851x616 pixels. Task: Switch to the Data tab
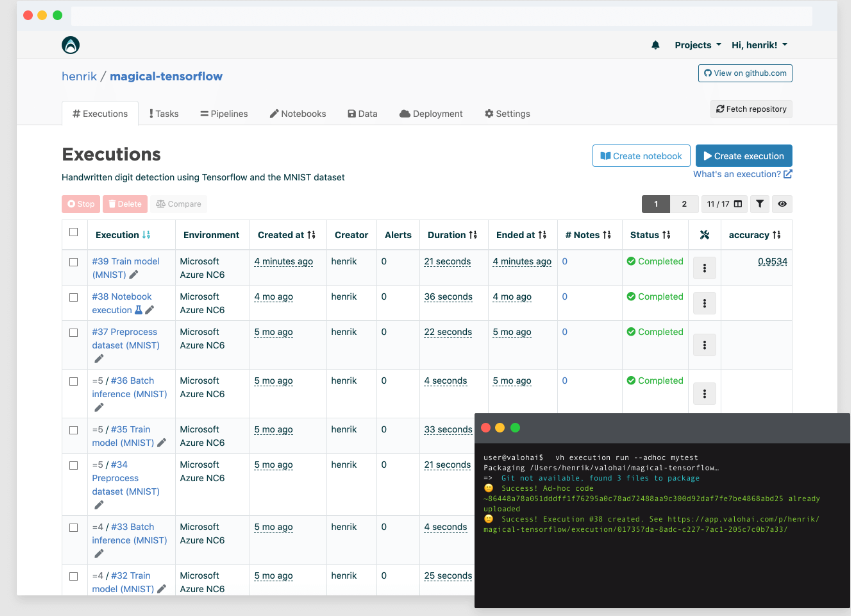[x=363, y=113]
